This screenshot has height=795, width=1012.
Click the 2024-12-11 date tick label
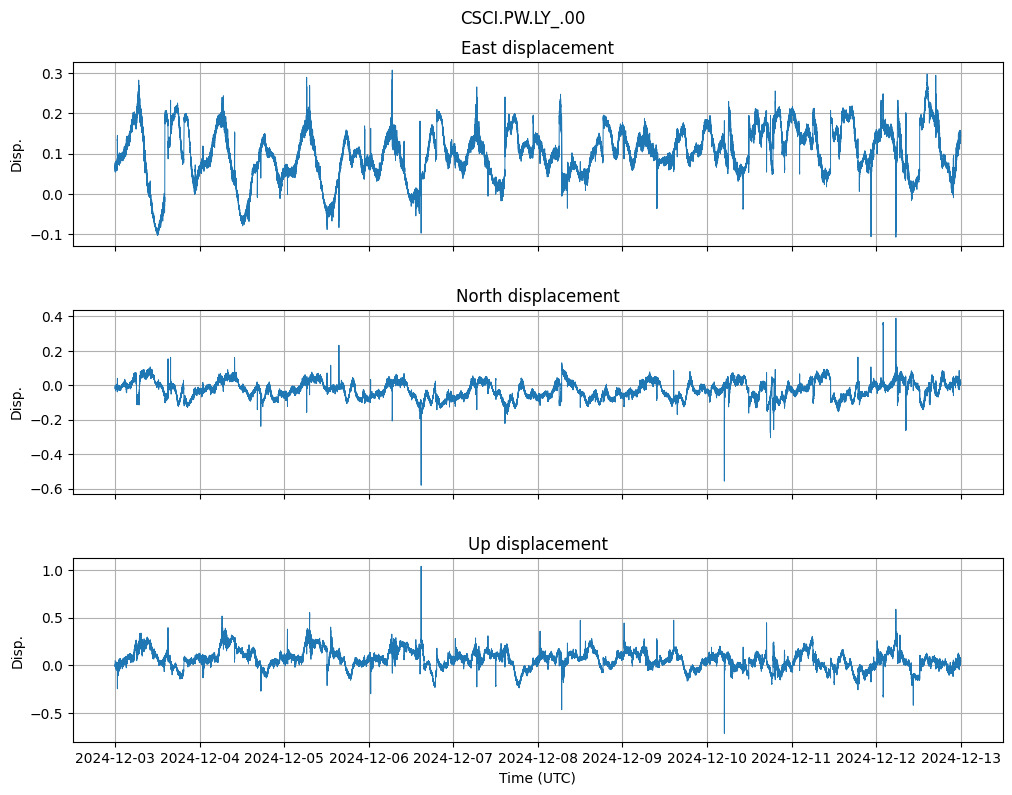[792, 758]
